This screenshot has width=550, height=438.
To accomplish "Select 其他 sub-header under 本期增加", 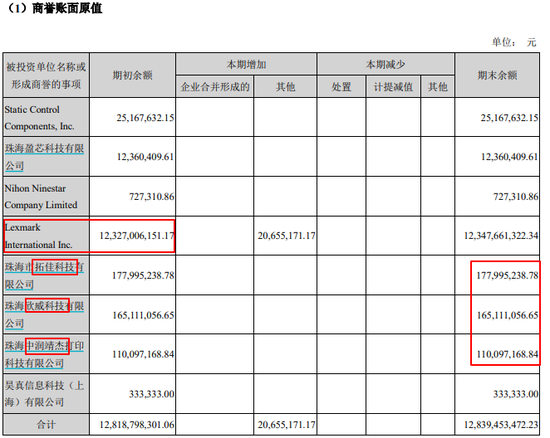I will click(285, 86).
